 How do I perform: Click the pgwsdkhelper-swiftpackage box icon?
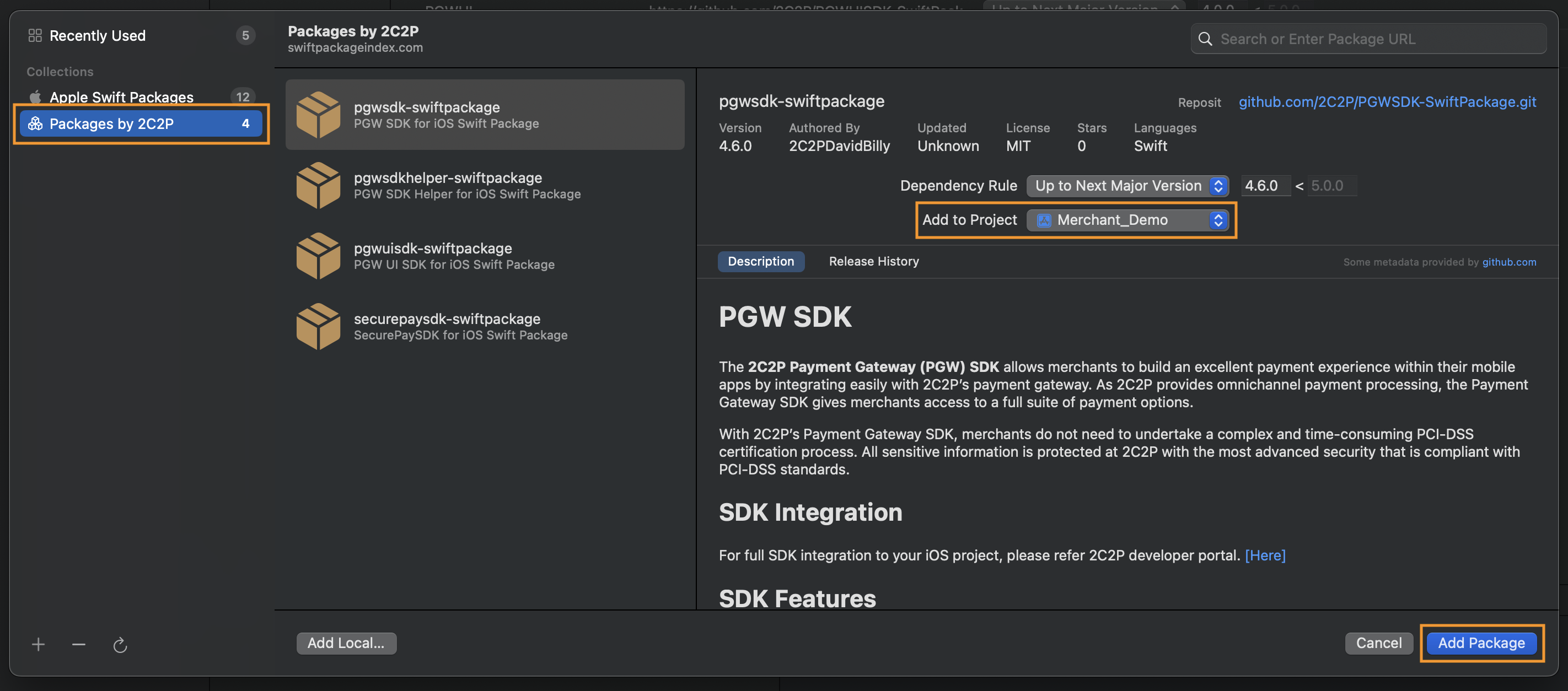click(x=318, y=185)
